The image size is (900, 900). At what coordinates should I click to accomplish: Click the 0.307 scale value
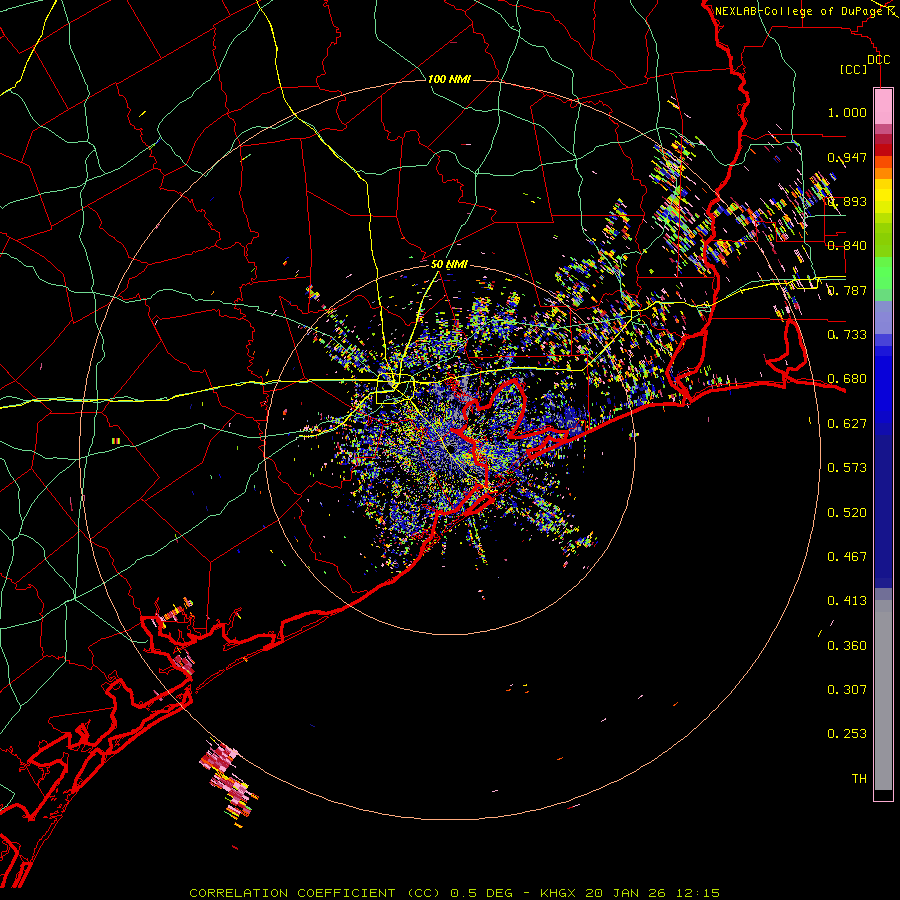(x=847, y=690)
